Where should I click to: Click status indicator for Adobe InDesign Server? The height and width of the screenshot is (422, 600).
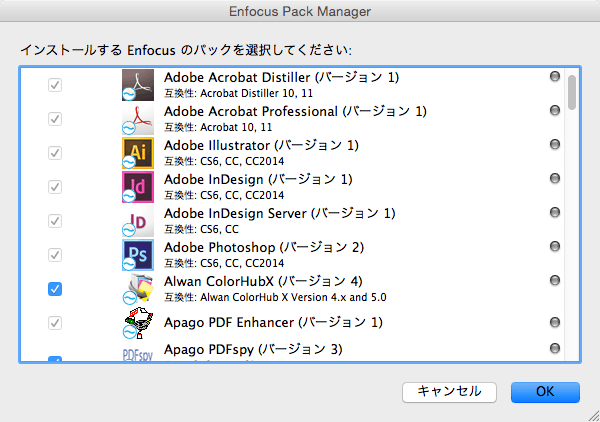(x=555, y=213)
